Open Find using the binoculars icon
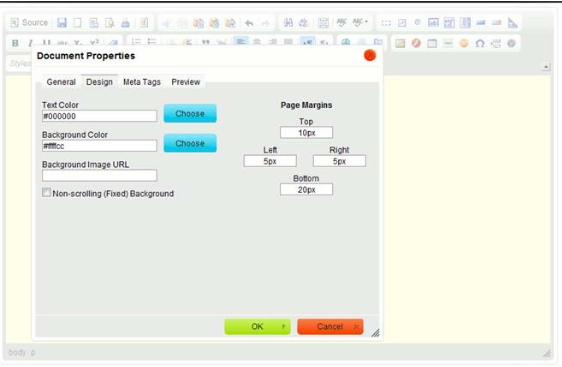This screenshot has width=562, height=367. pos(288,23)
